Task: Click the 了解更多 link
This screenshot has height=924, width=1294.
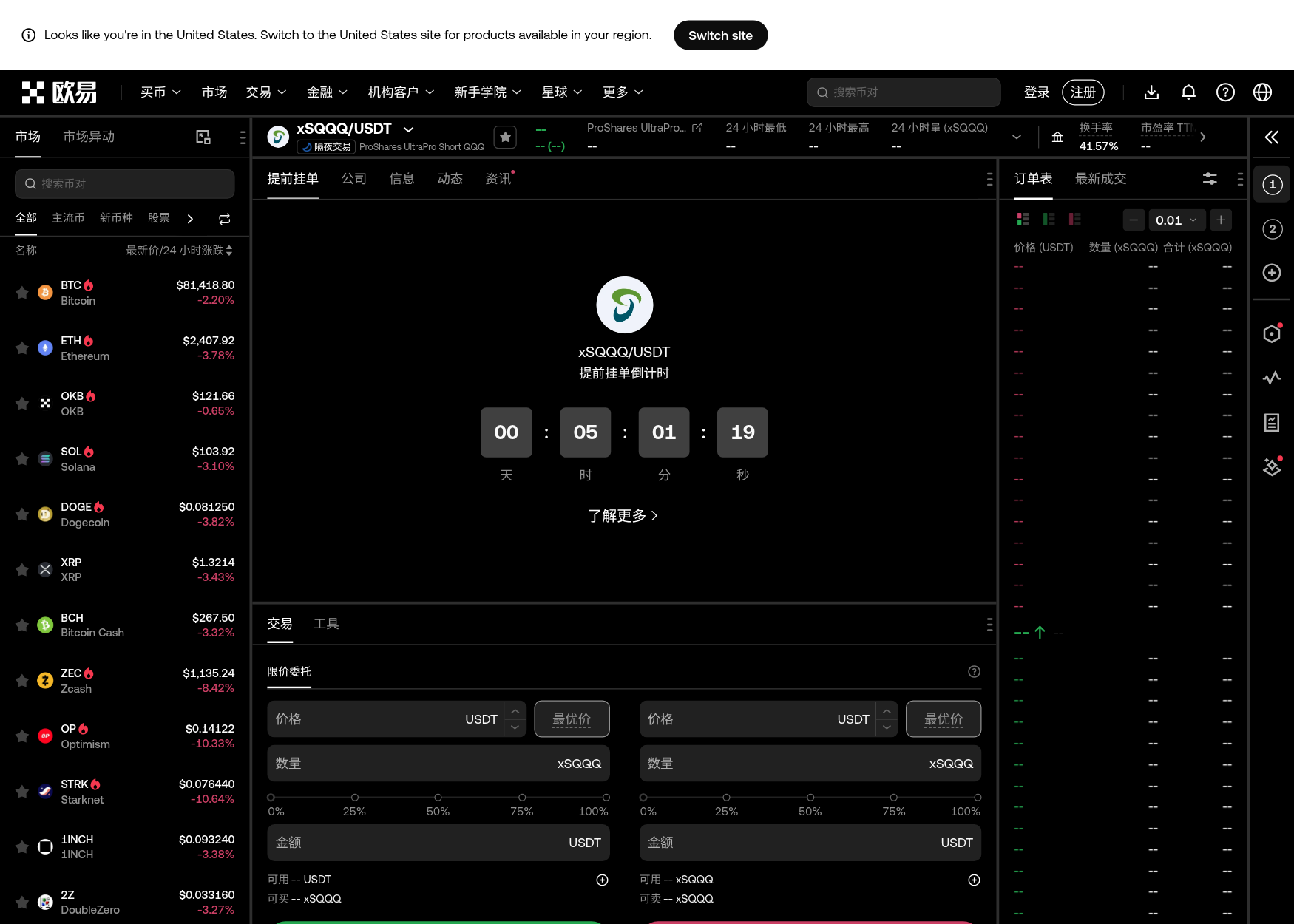Action: 623,516
